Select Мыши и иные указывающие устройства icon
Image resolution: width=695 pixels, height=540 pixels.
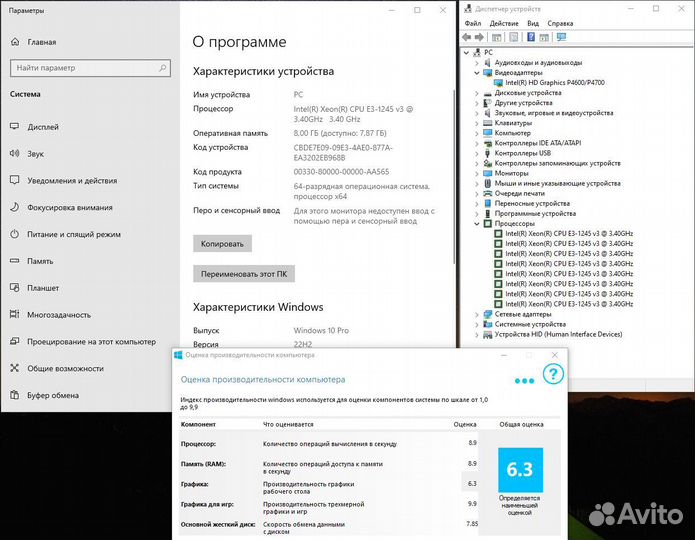point(488,183)
